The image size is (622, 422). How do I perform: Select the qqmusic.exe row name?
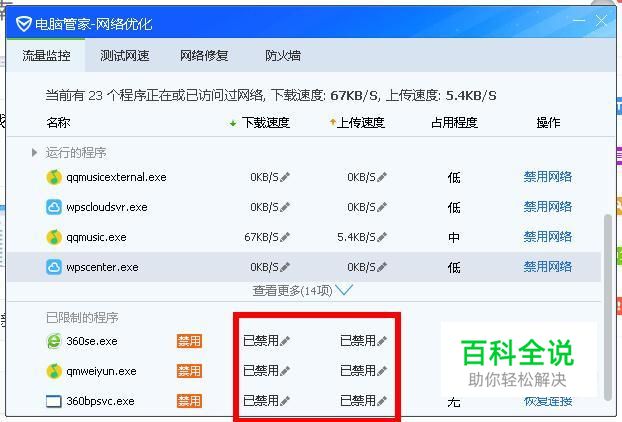click(x=96, y=237)
